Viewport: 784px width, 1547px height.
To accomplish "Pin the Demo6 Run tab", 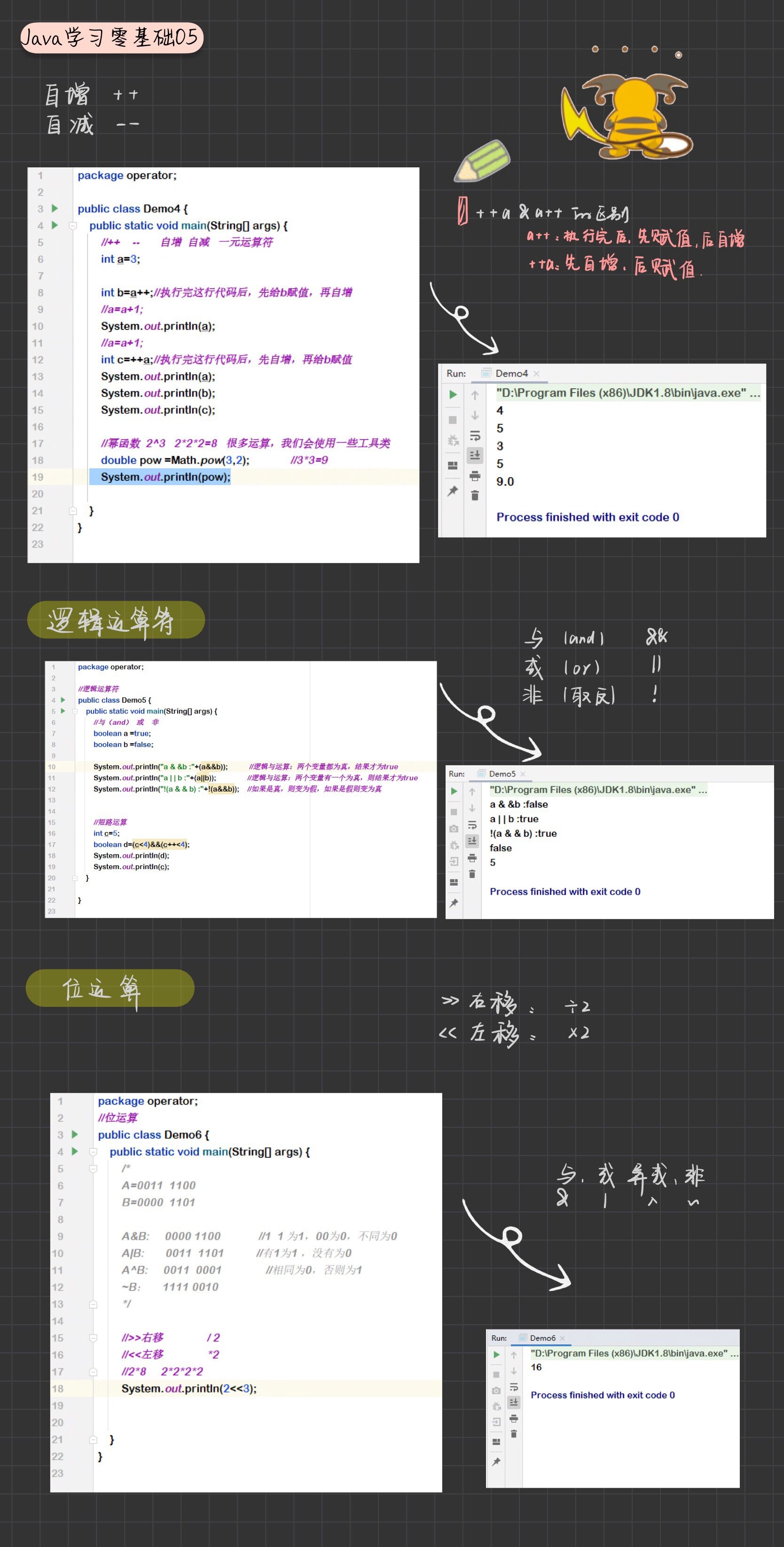I will (496, 1462).
